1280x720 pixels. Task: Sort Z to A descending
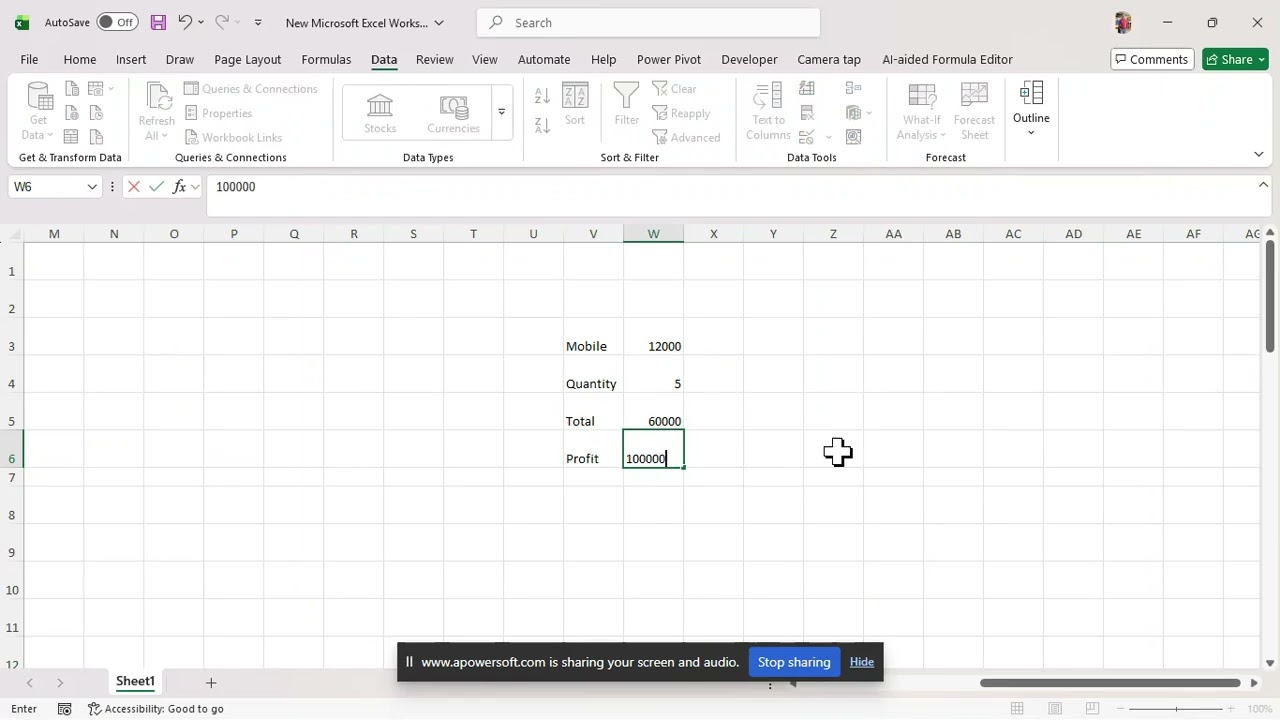click(x=542, y=125)
